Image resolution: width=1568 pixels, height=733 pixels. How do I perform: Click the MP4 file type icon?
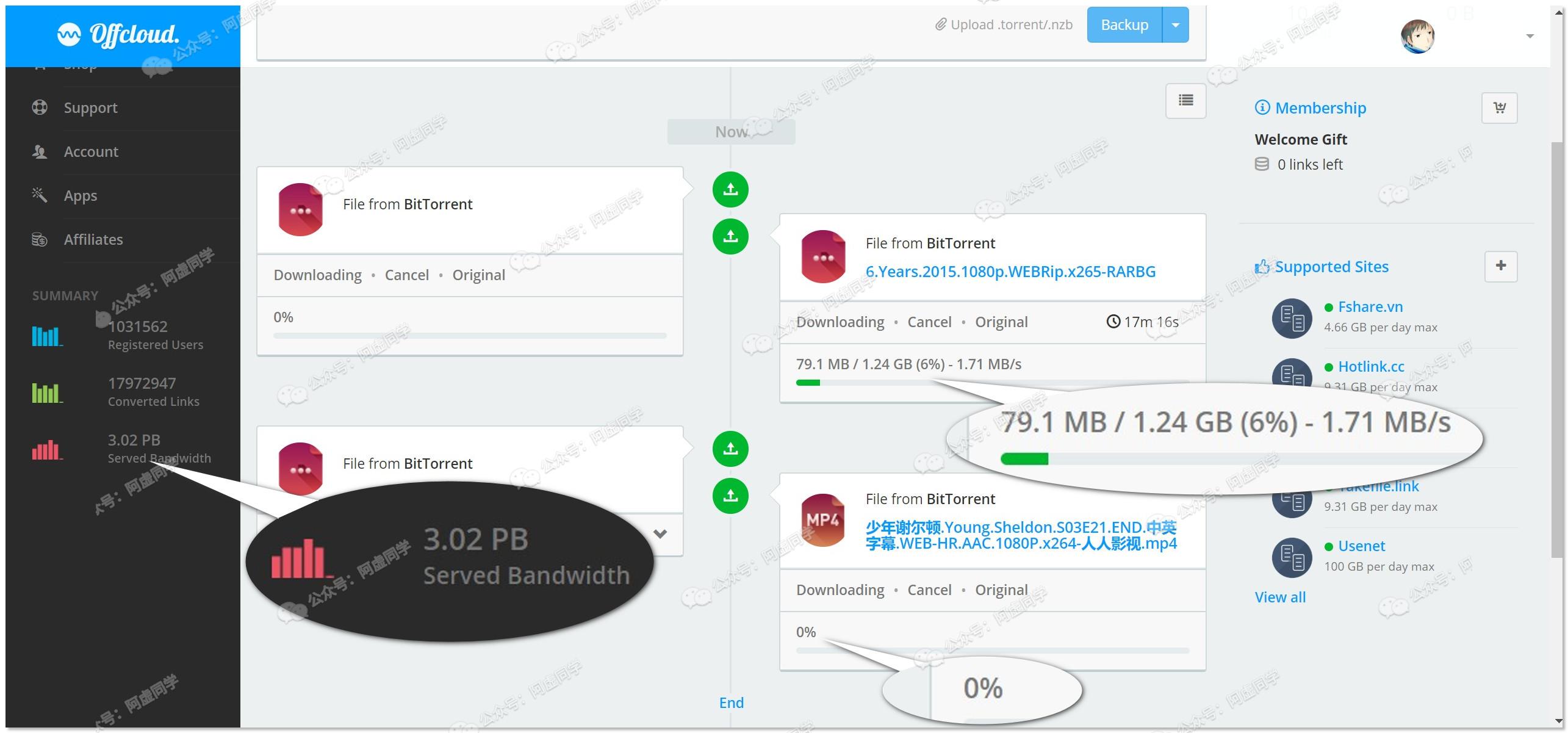822,521
